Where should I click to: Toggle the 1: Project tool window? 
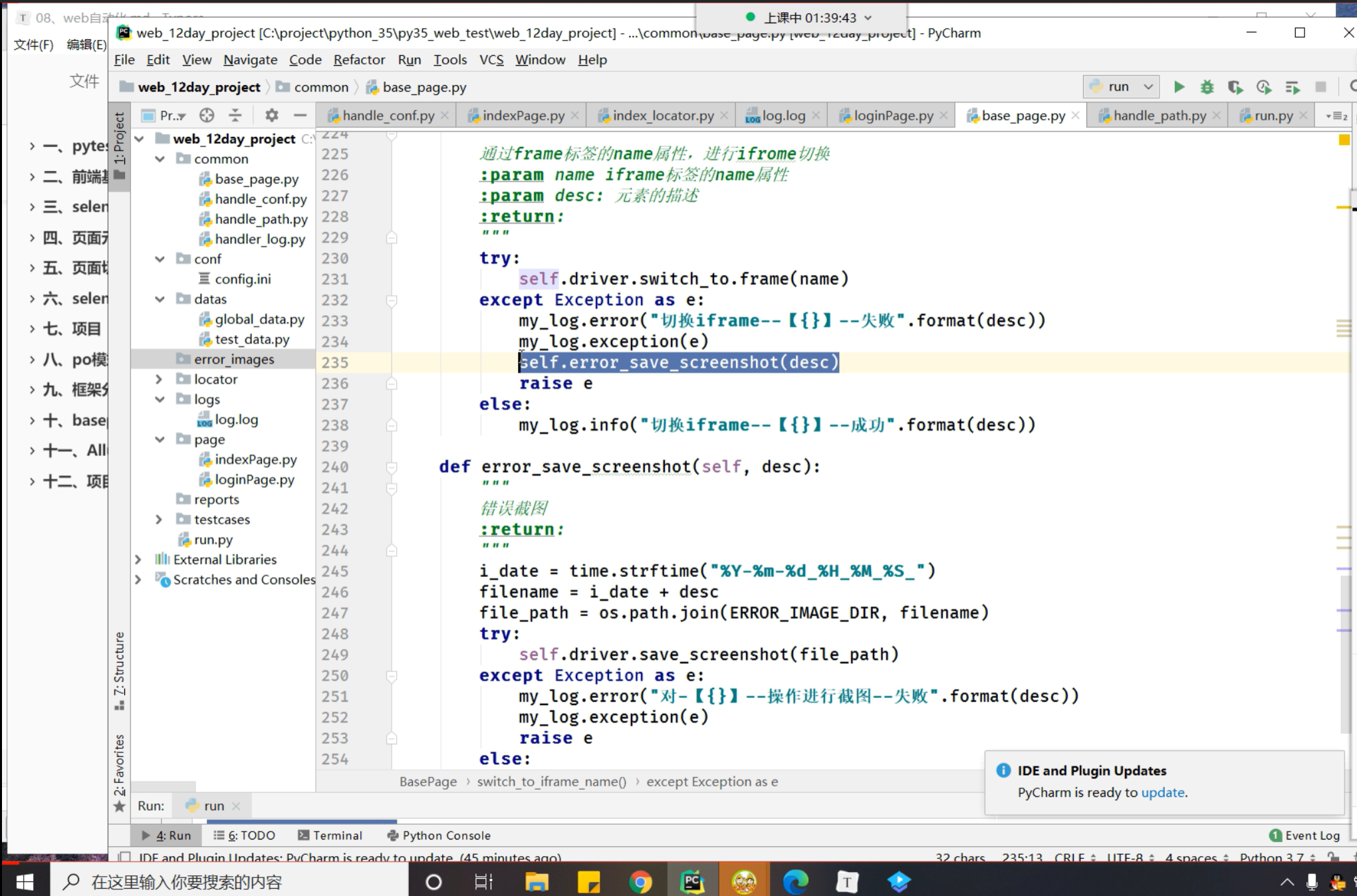tap(119, 138)
